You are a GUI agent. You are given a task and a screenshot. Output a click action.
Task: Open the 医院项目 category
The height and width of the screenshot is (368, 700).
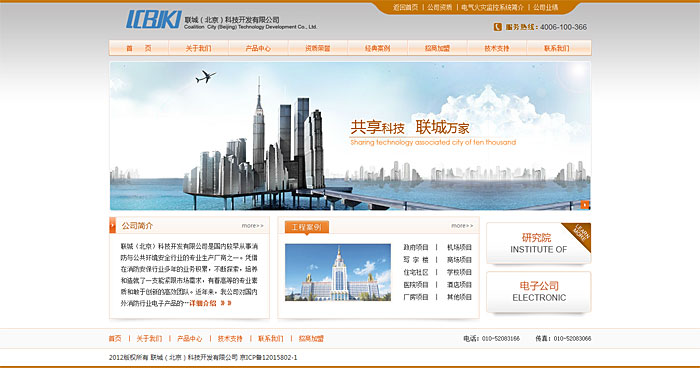(x=416, y=285)
